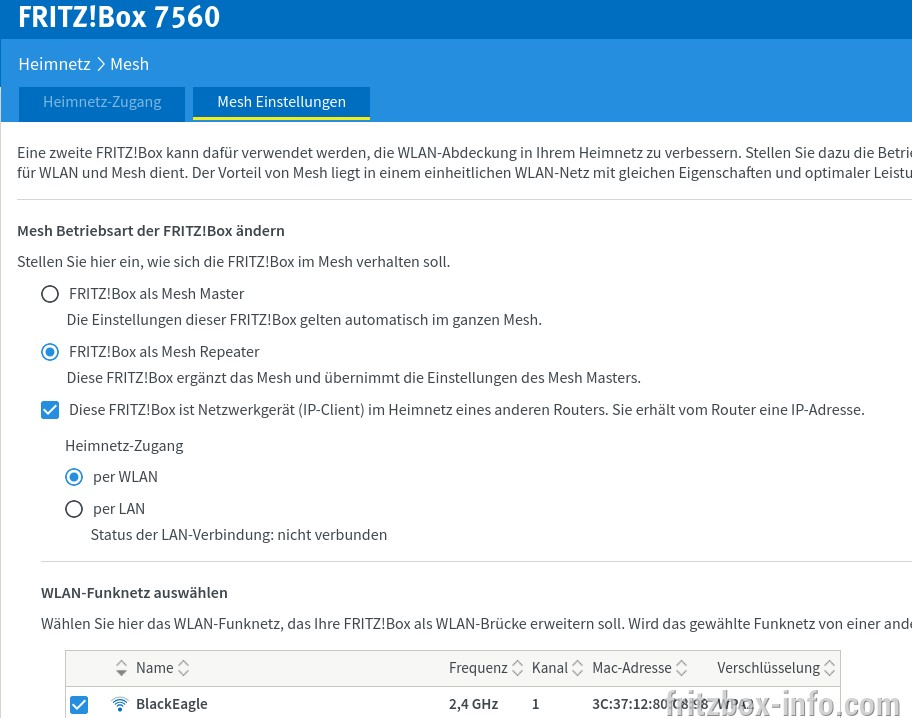The image size is (912, 718).
Task: Click Mesh Betriebsart der FRITZ!Box ändern heading
Action: click(151, 231)
